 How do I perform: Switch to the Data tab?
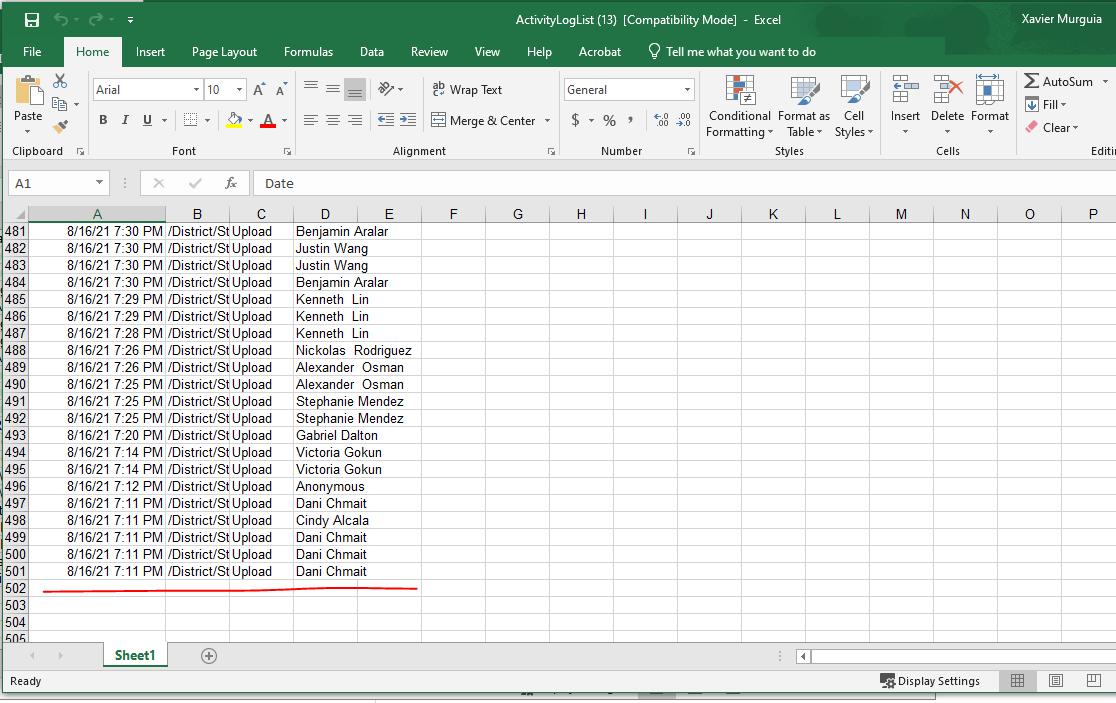tap(372, 52)
